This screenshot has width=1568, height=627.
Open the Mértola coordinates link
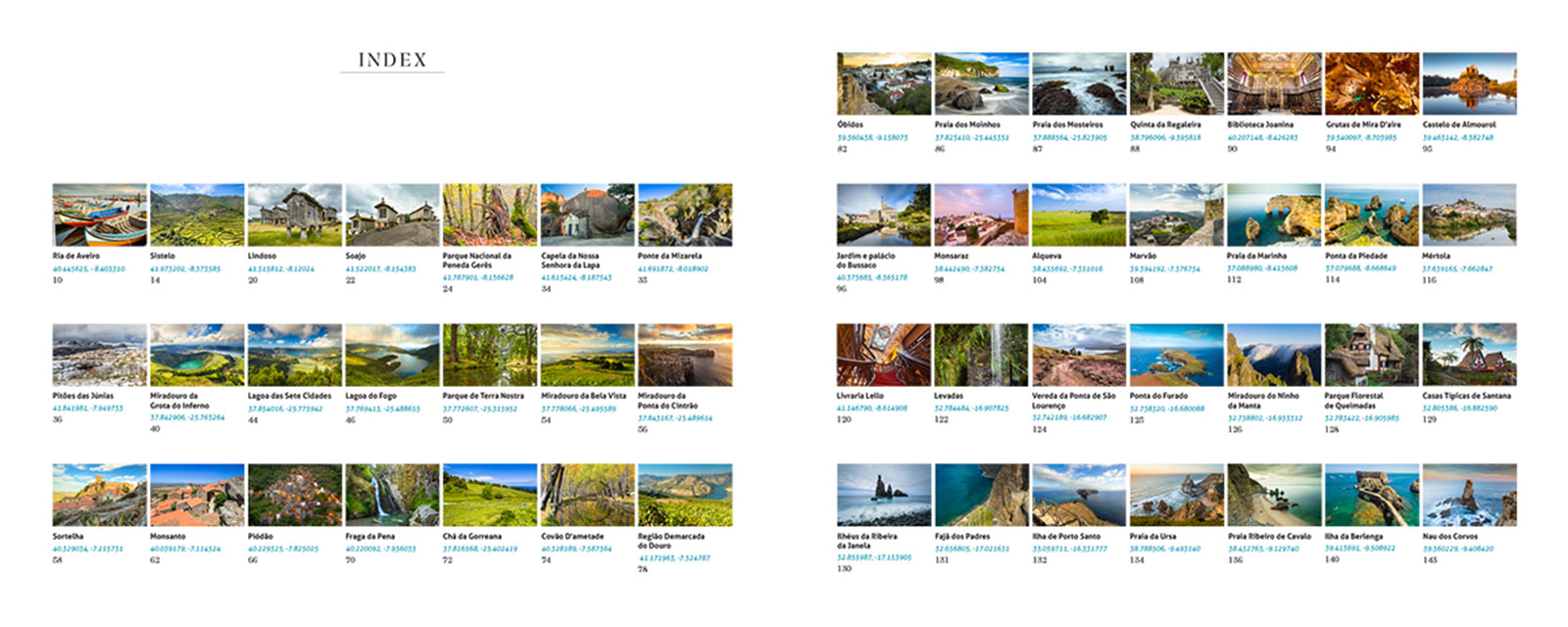tap(1457, 268)
